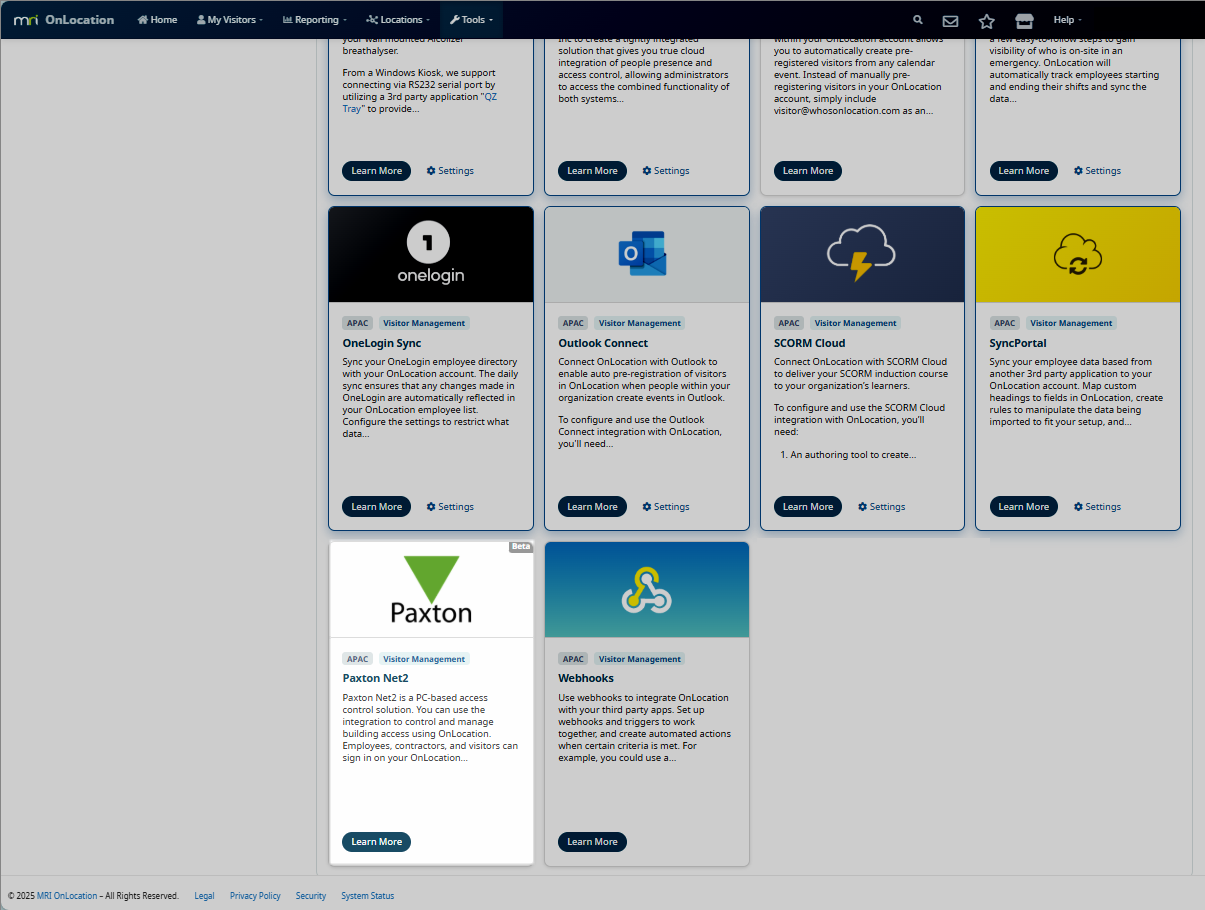
Task: Click the Paxton logo thumbnail
Action: tap(430, 589)
